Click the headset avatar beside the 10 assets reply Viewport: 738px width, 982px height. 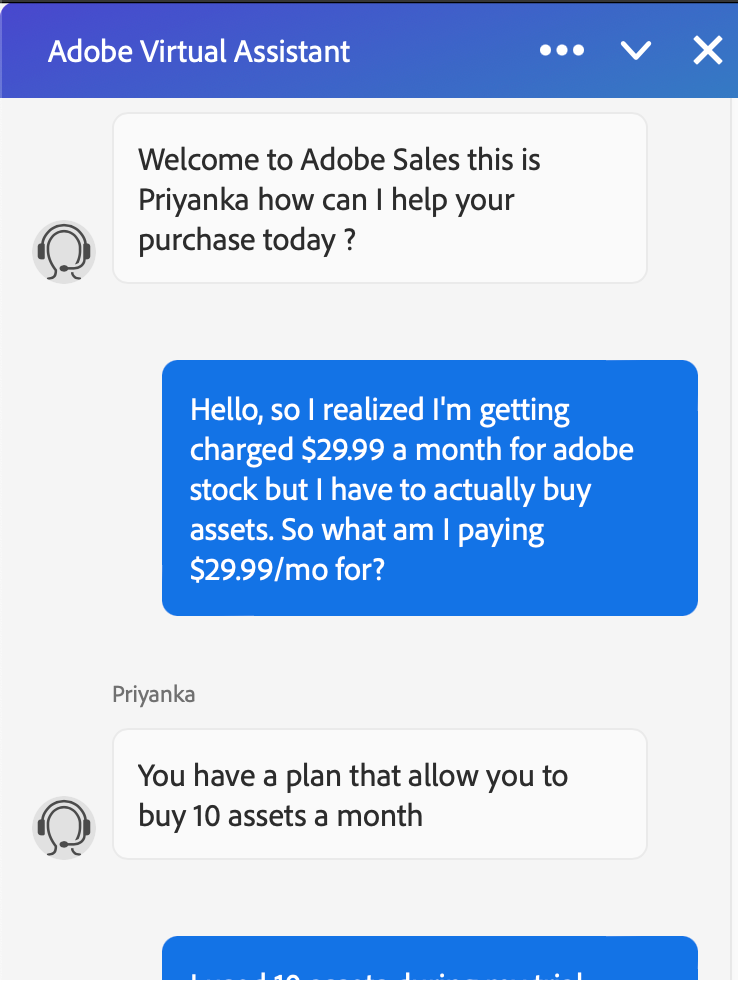coord(64,827)
